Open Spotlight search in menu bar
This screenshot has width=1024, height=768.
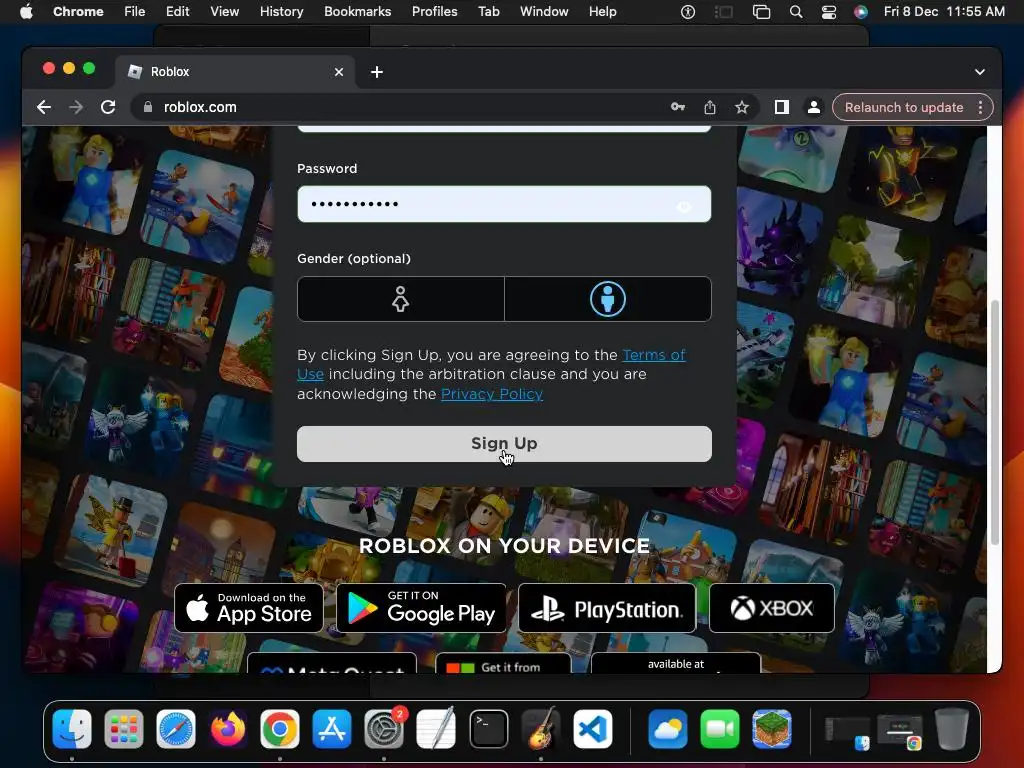pos(795,12)
